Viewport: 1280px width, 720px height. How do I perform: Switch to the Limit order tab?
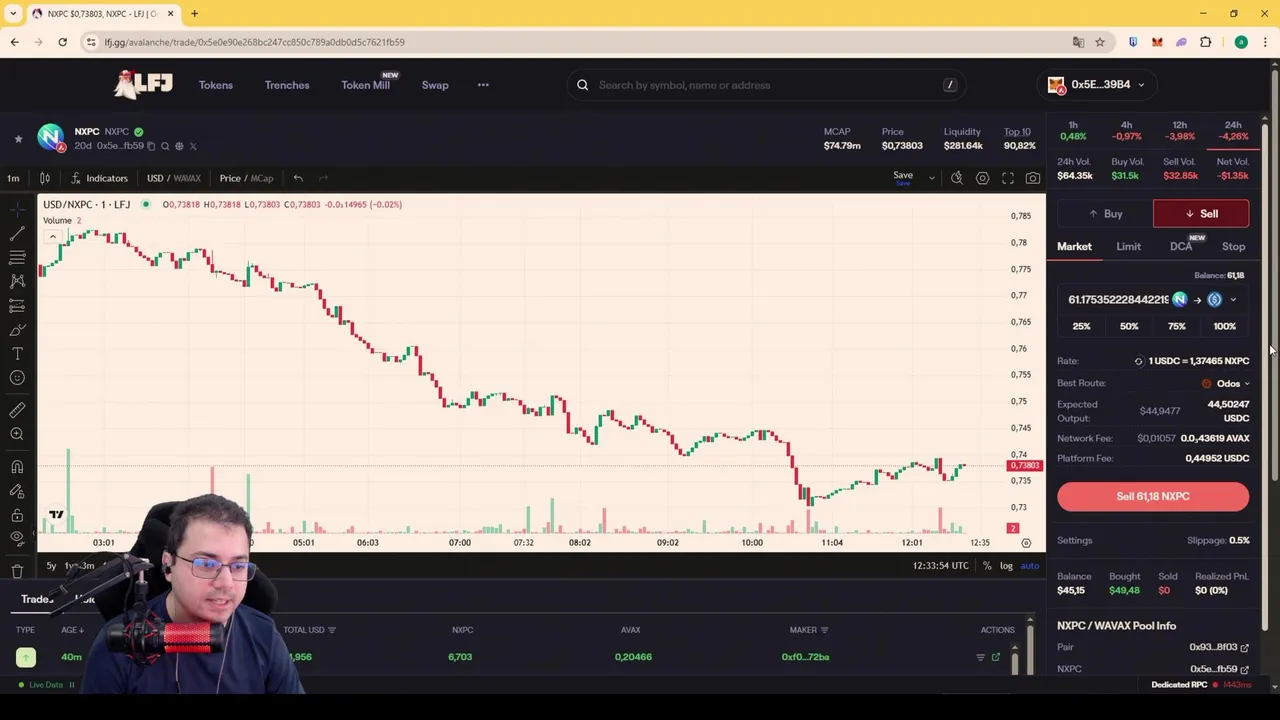[x=1128, y=247]
